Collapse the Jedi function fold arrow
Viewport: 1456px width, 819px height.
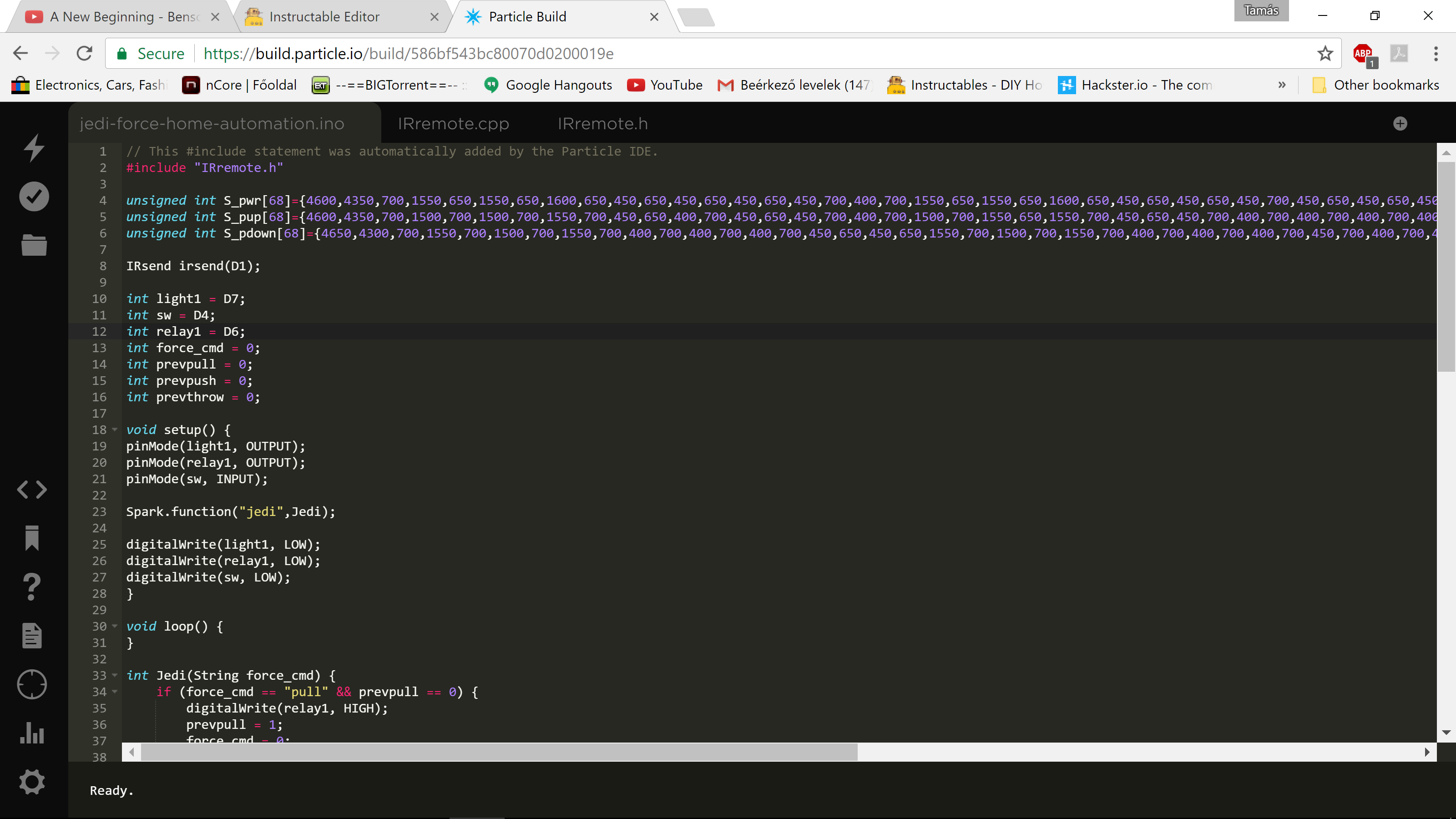point(115,675)
